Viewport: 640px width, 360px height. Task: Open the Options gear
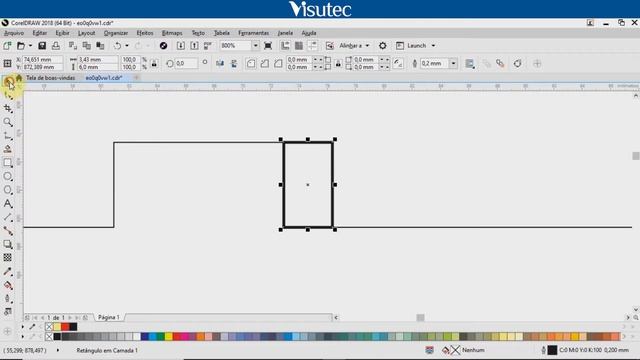coord(382,46)
